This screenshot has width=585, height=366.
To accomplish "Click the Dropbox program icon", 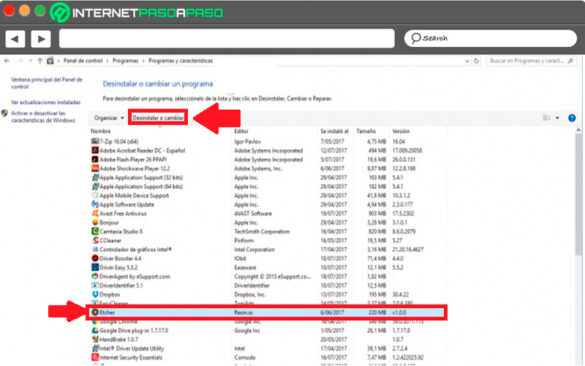I will coord(95,294).
